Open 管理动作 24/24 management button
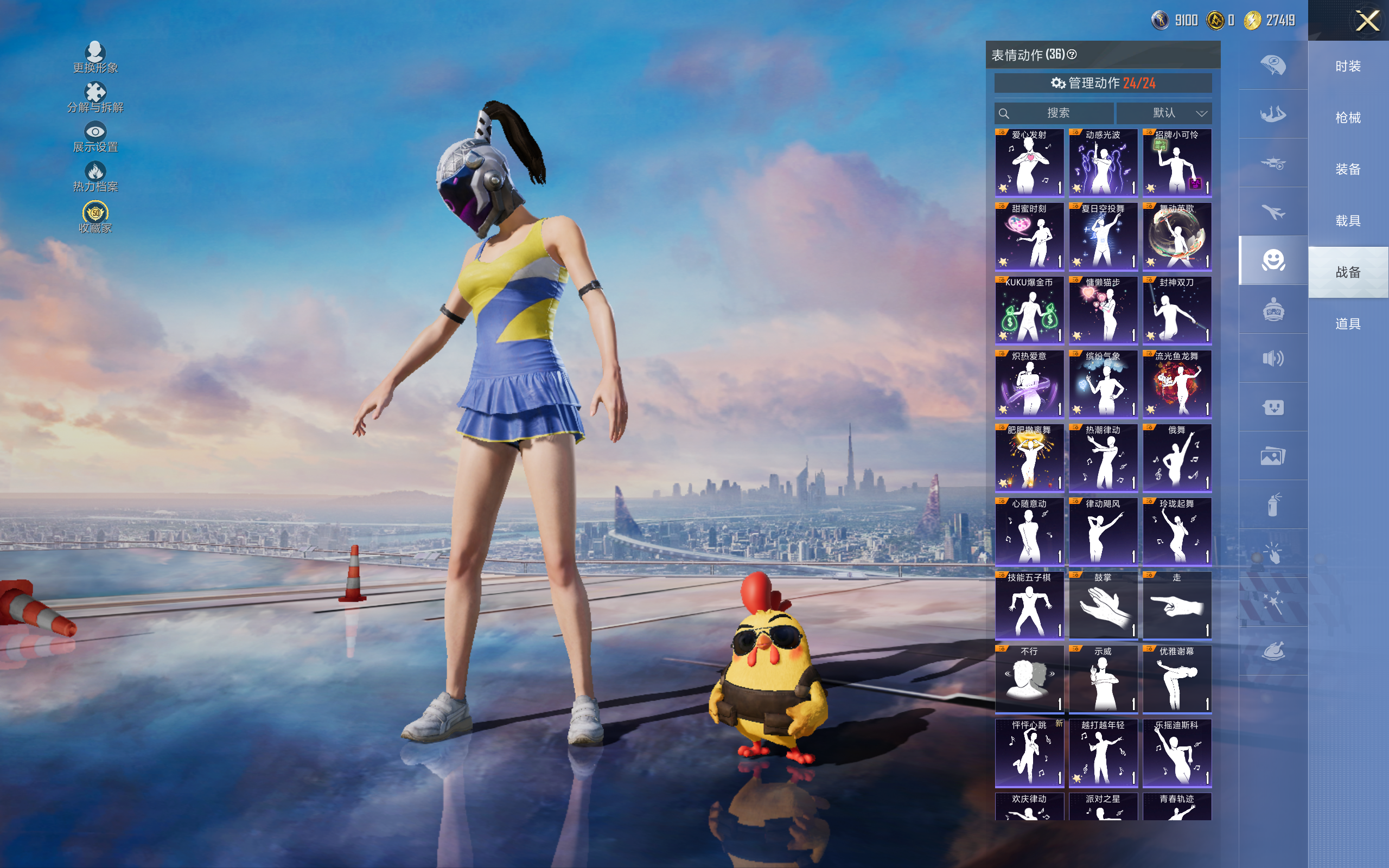1389x868 pixels. coord(1103,83)
